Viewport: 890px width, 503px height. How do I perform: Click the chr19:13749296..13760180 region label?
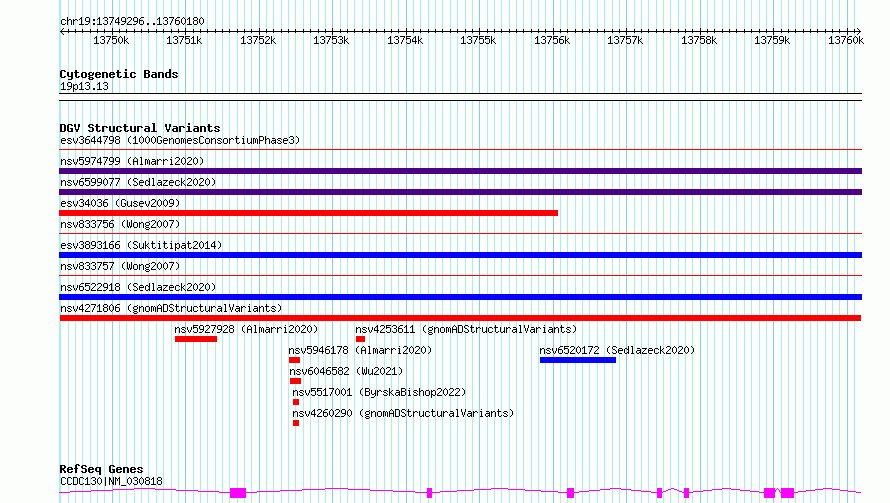(132, 21)
